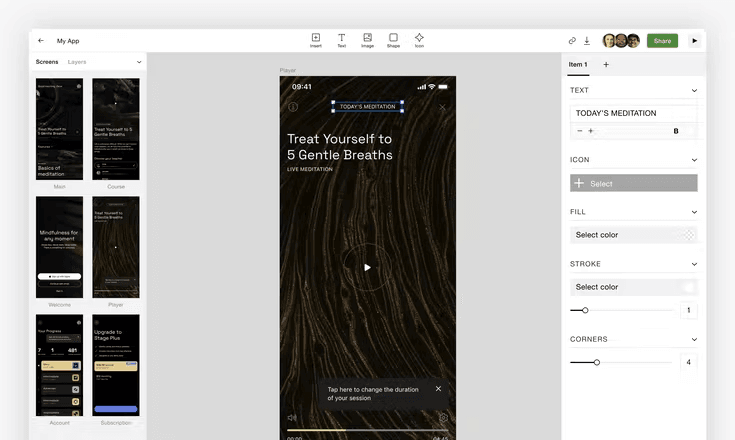Click the My App project title
735x440 pixels.
(68, 41)
